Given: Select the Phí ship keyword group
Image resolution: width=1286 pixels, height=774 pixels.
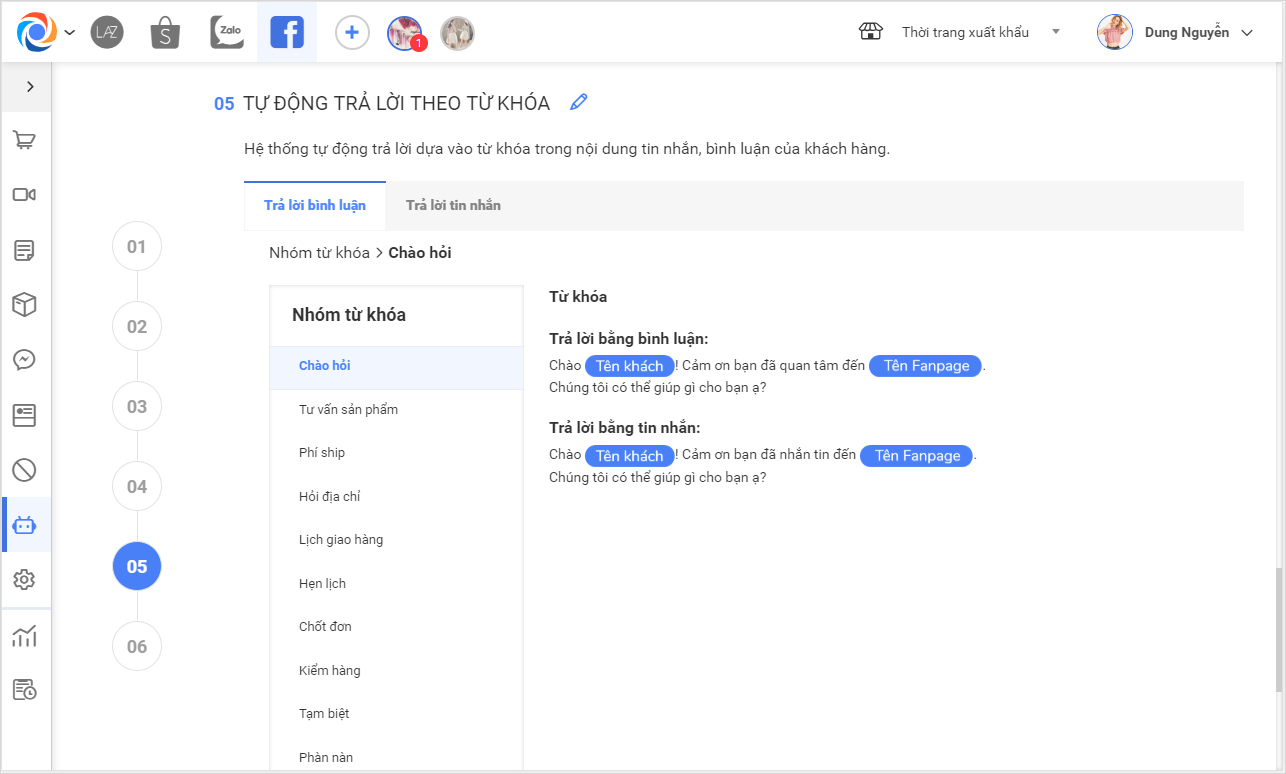Looking at the screenshot, I should 322,453.
